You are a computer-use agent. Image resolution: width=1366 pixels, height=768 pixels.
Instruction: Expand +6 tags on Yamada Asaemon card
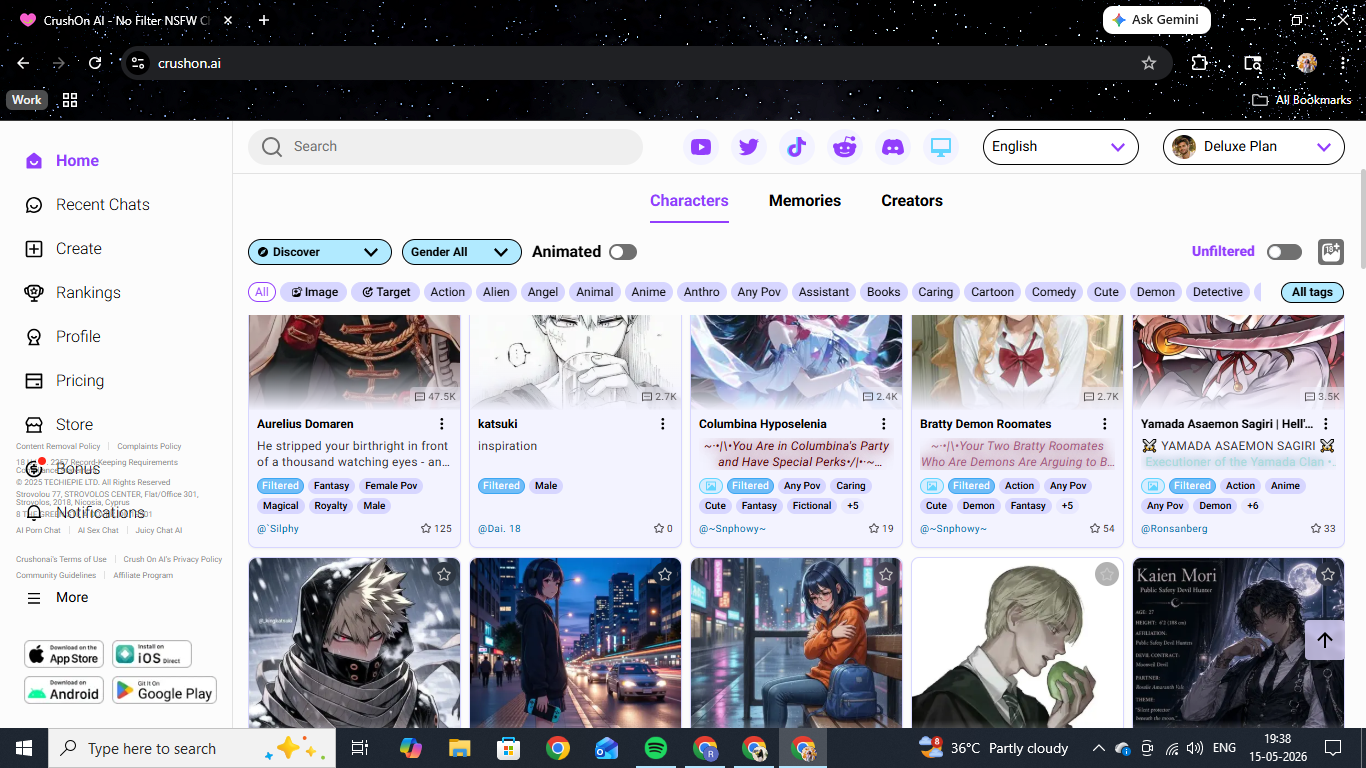point(1253,506)
